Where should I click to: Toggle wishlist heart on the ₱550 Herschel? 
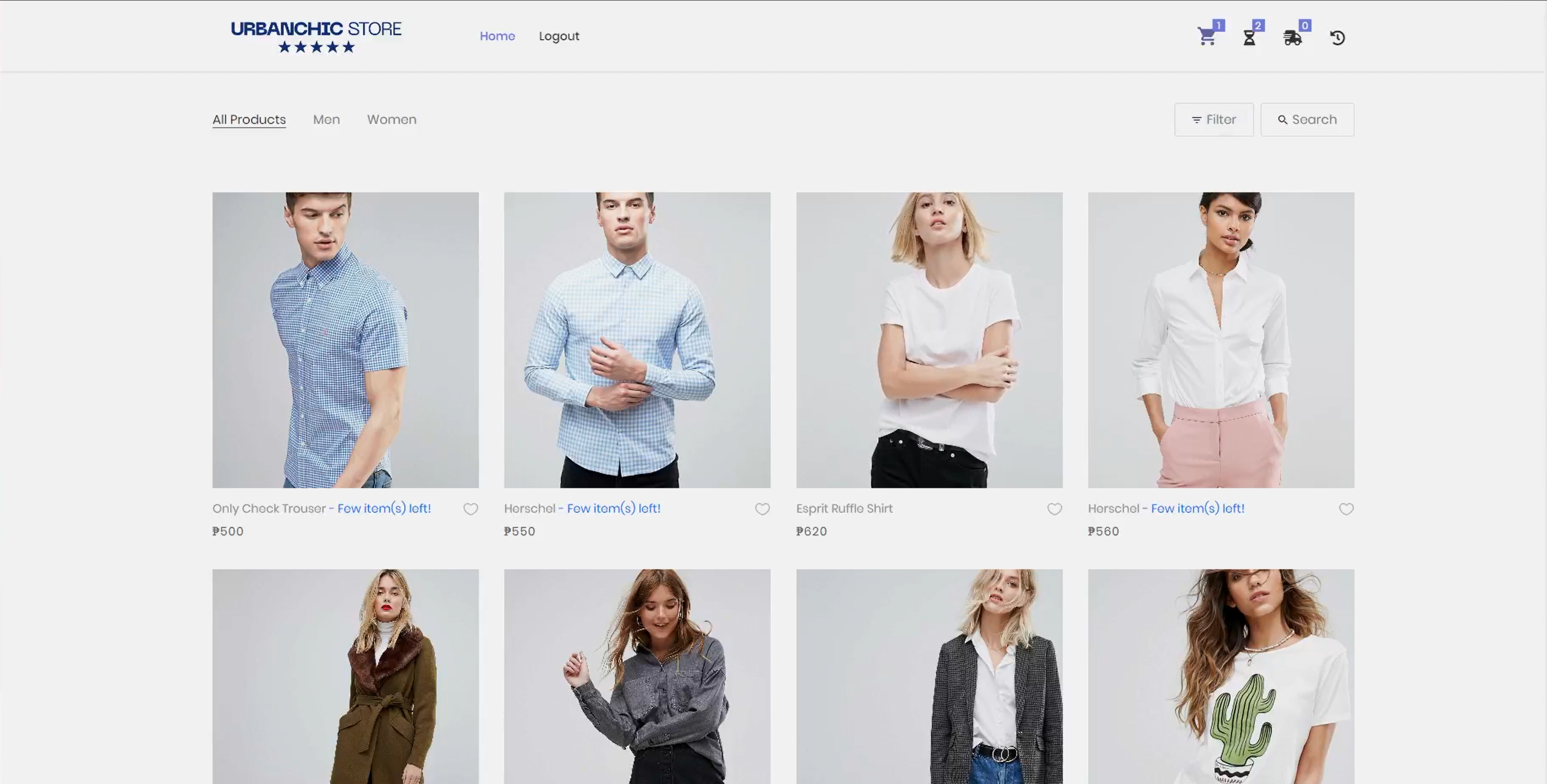[x=762, y=509]
